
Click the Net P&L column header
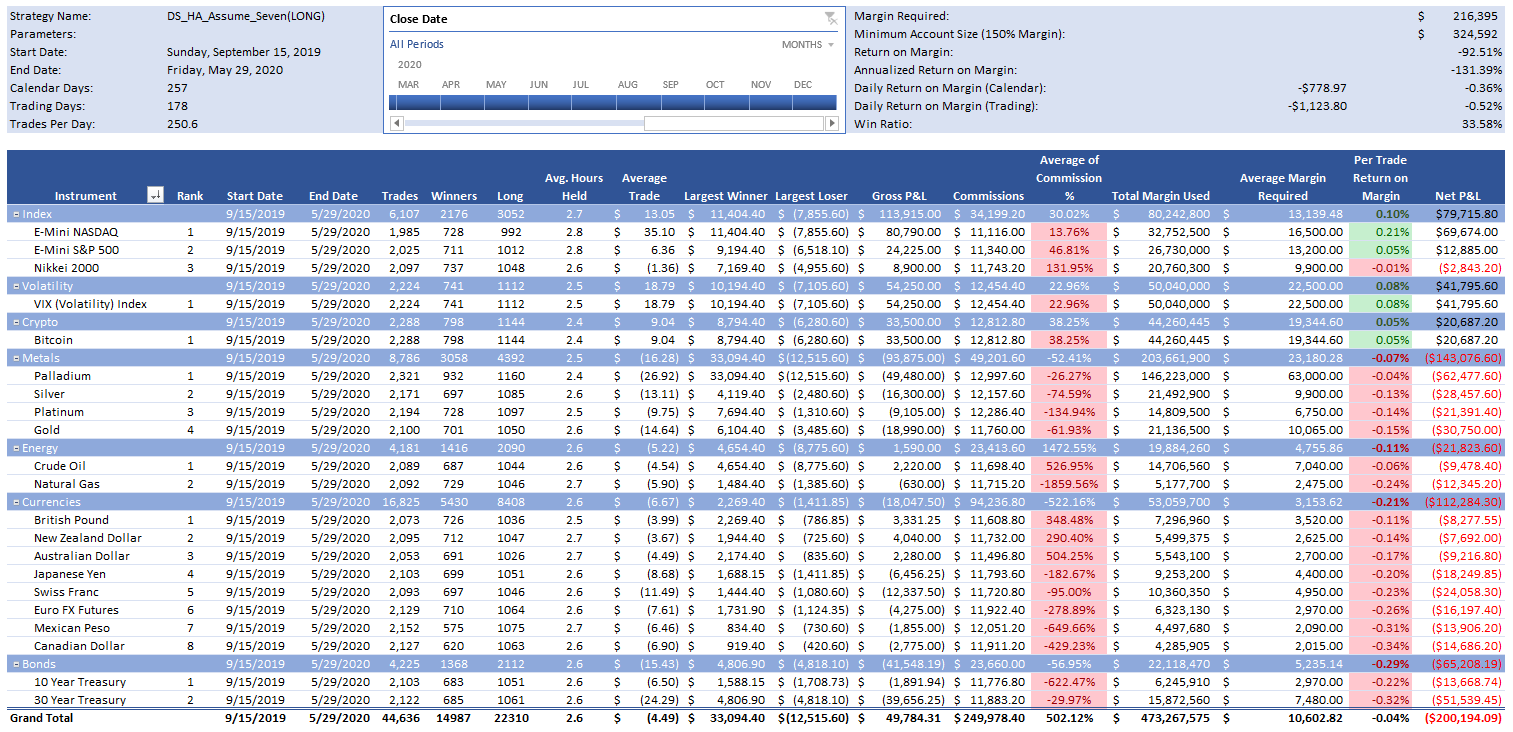point(1457,196)
